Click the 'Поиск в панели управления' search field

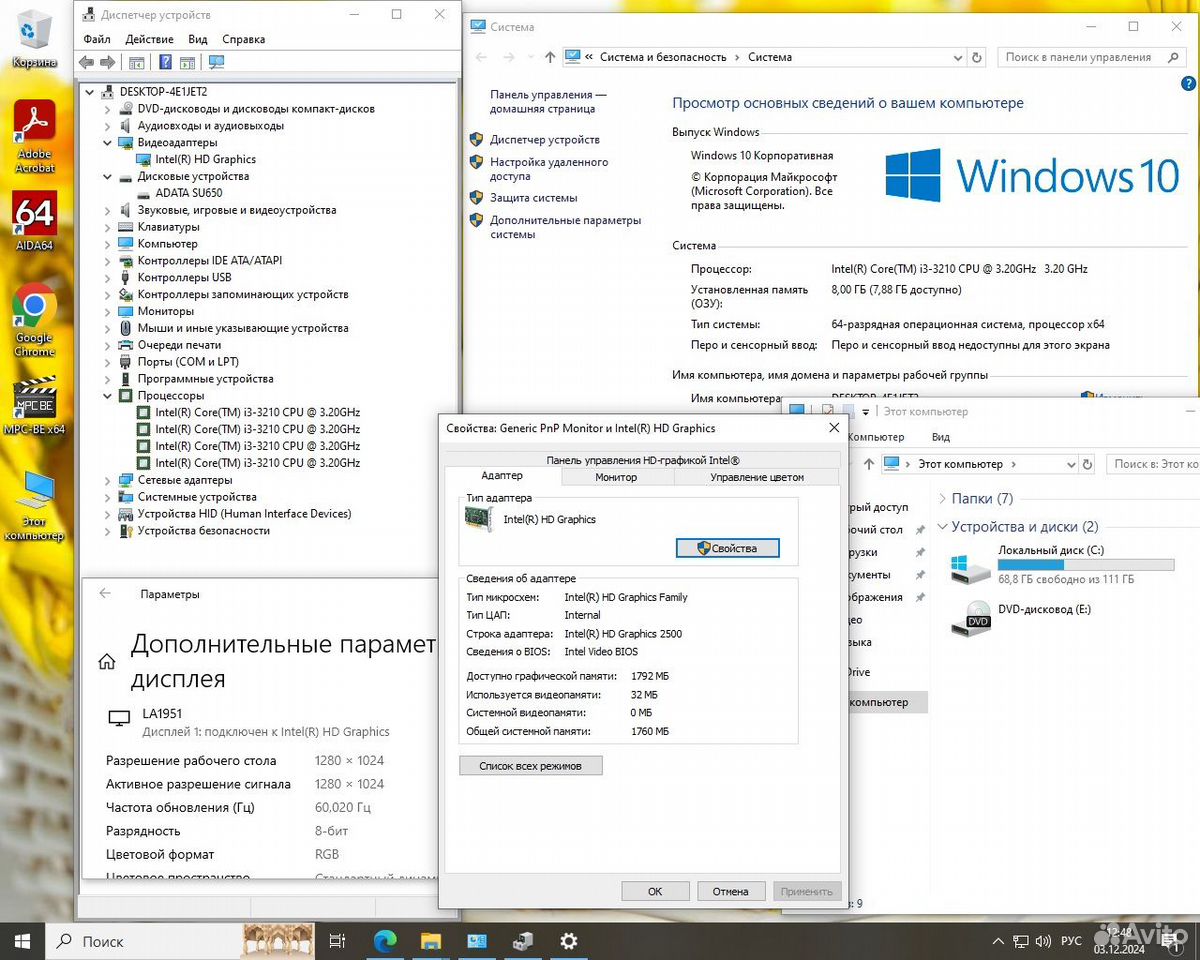pos(1090,57)
